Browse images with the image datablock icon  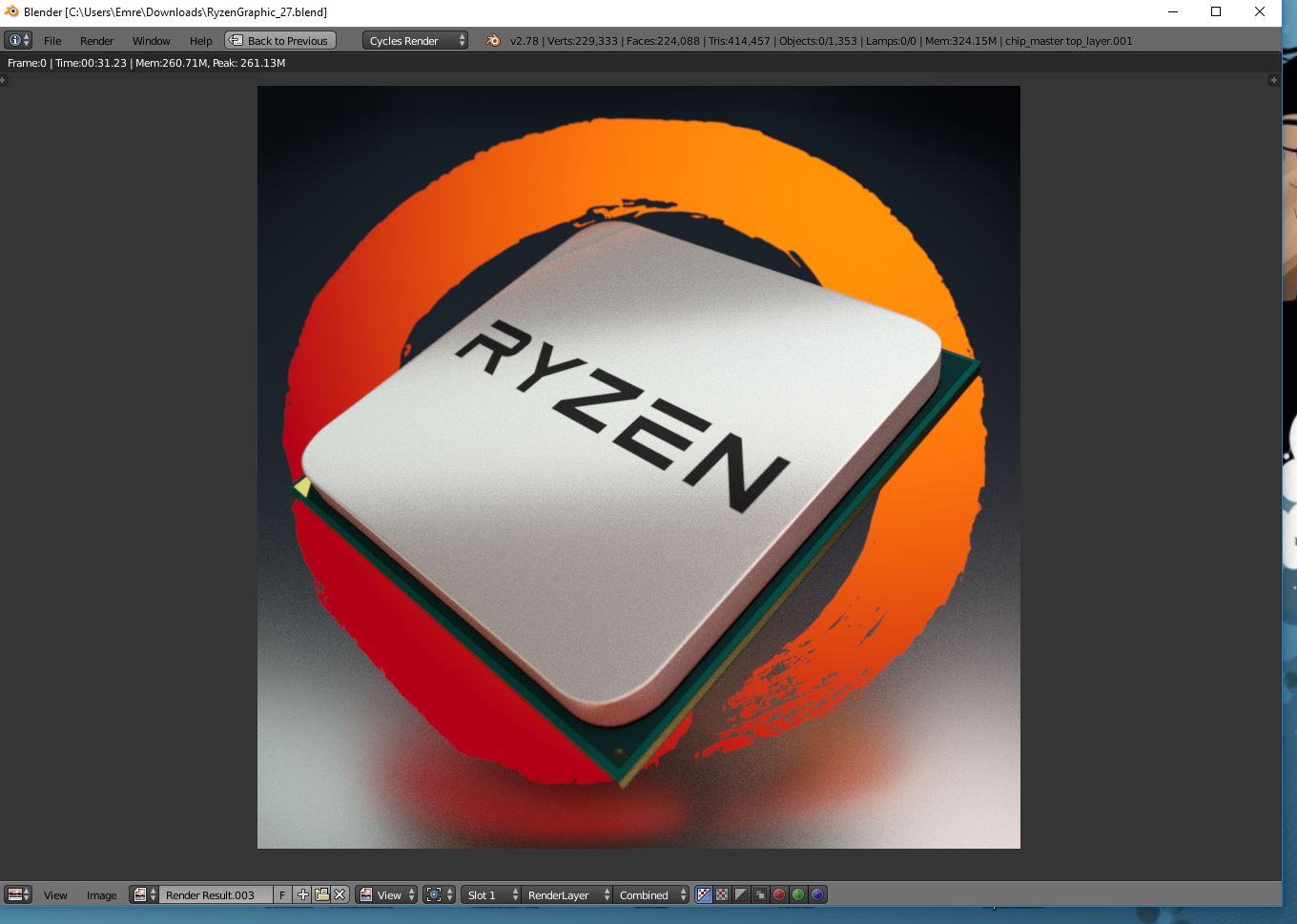145,894
